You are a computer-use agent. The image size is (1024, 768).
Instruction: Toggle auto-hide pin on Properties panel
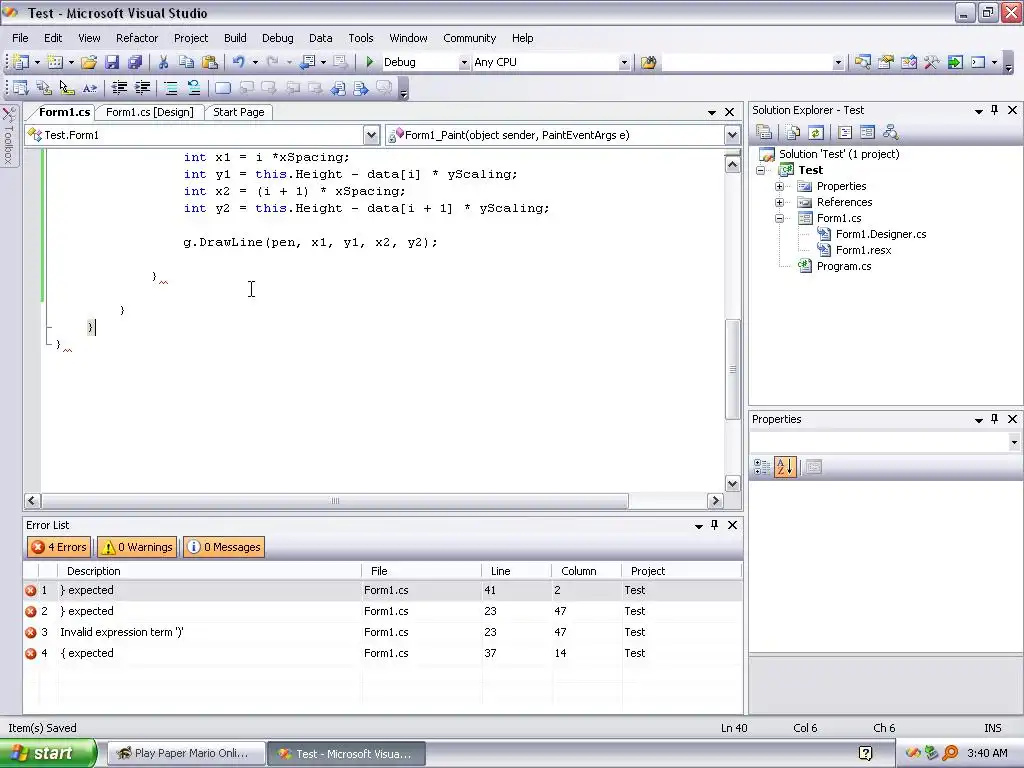point(995,419)
